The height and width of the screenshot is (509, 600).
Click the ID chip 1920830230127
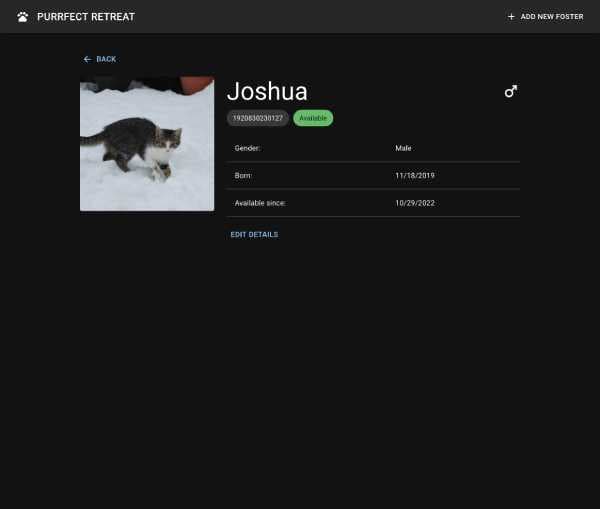click(x=258, y=118)
